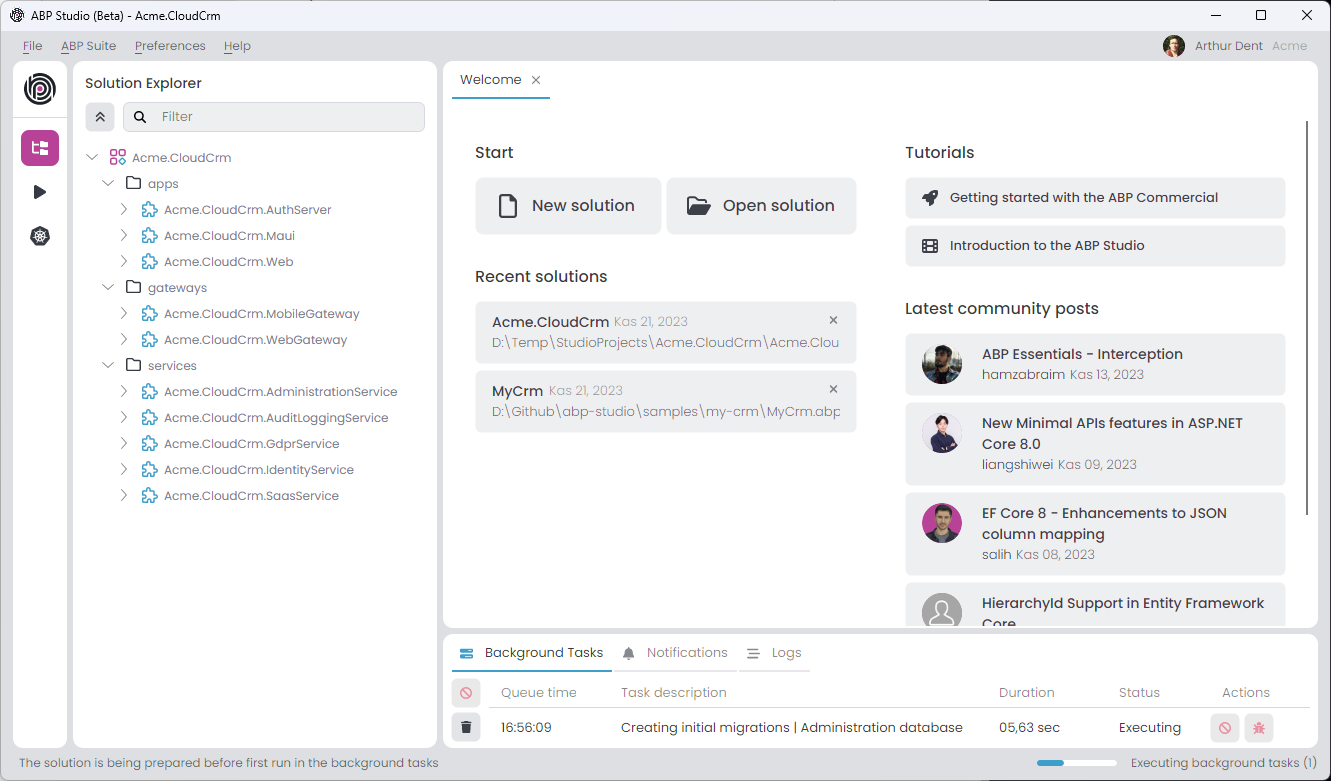Click the cancel all tasks icon
Image resolution: width=1331 pixels, height=781 pixels.
(466, 693)
